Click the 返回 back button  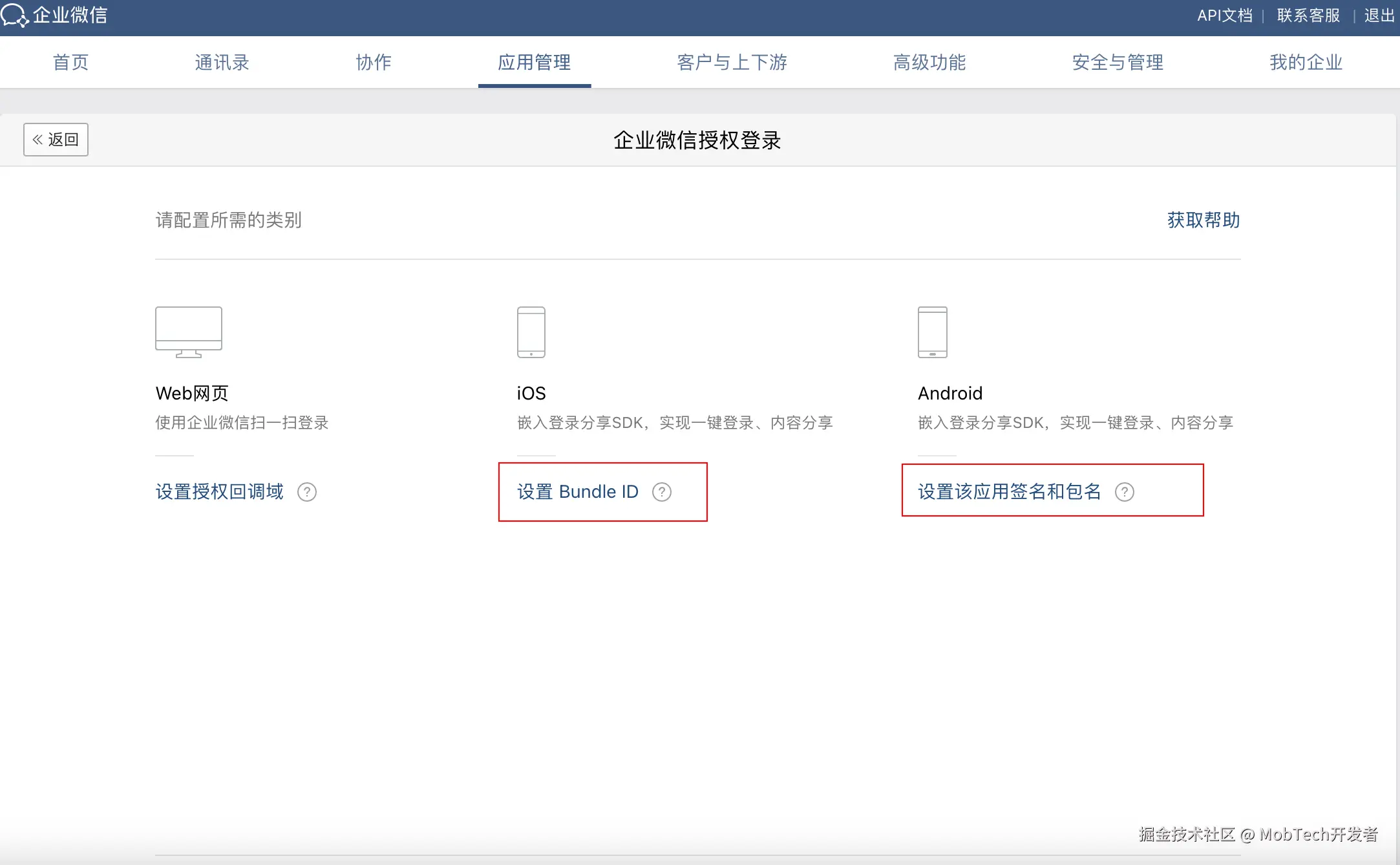[56, 140]
